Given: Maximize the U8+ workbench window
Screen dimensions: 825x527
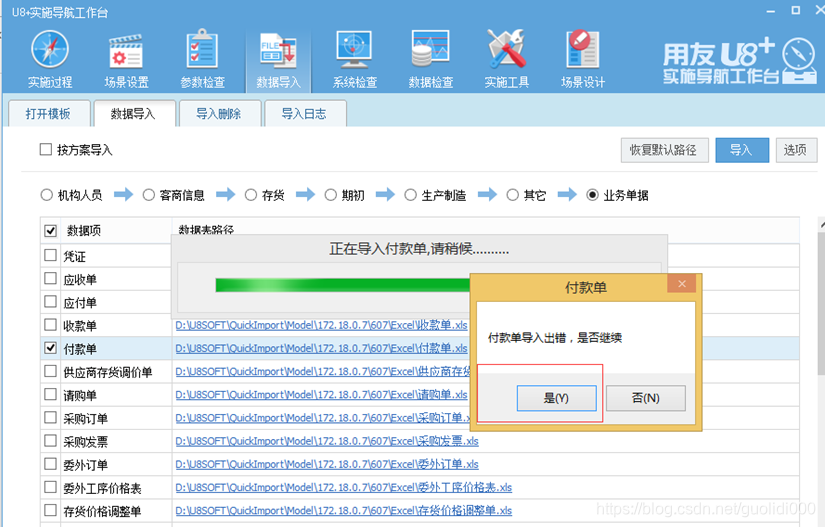Looking at the screenshot, I should 796,10.
